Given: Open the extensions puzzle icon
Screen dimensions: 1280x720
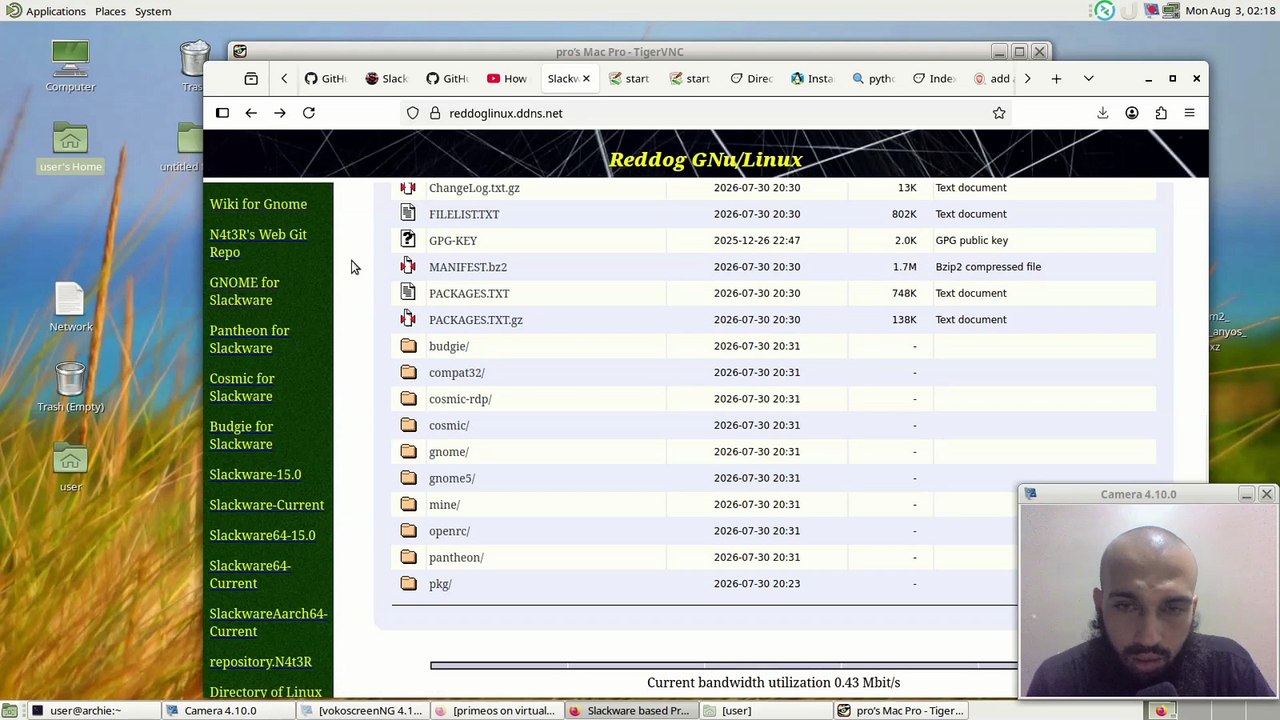Looking at the screenshot, I should coord(1161,113).
